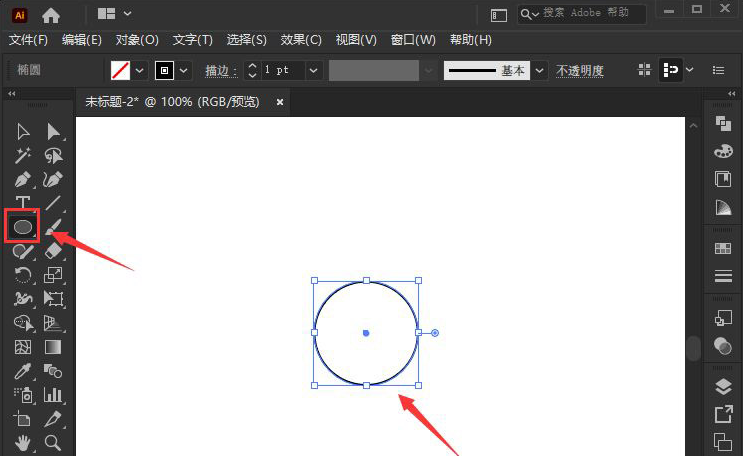Pick the Artboard tool
Image resolution: width=743 pixels, height=456 pixels.
tap(23, 419)
